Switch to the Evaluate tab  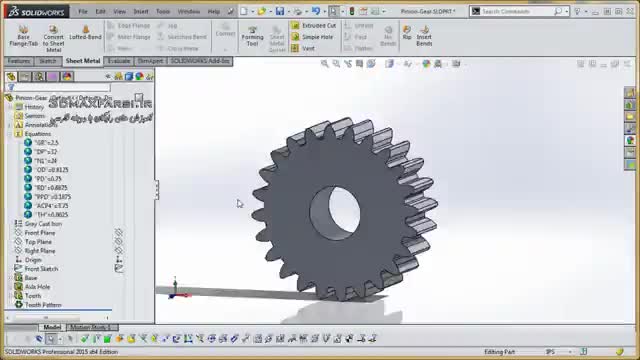pos(119,61)
